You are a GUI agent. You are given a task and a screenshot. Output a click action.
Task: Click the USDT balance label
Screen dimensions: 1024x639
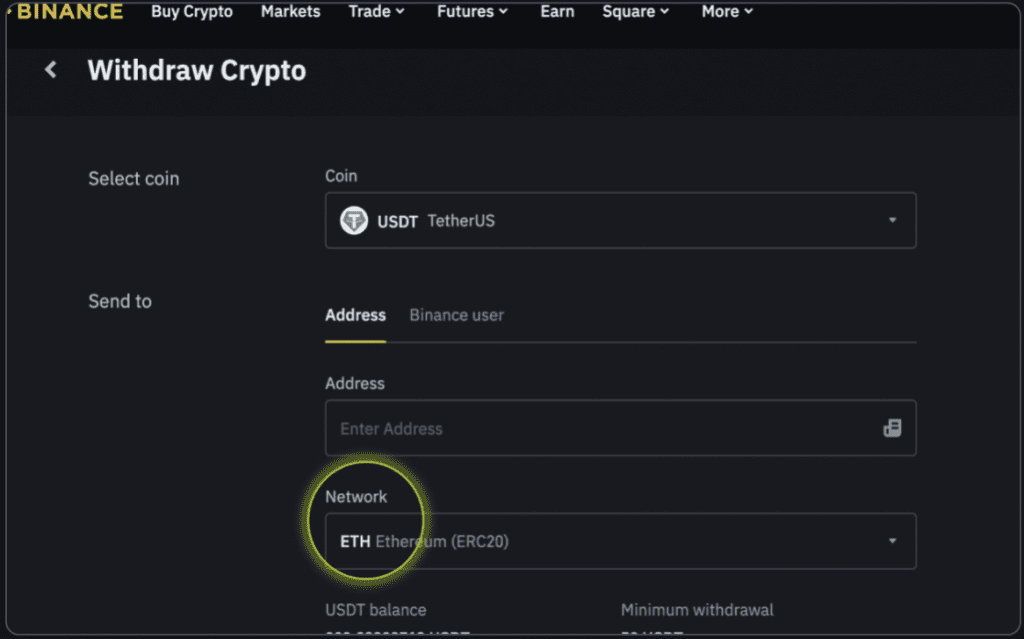(375, 610)
